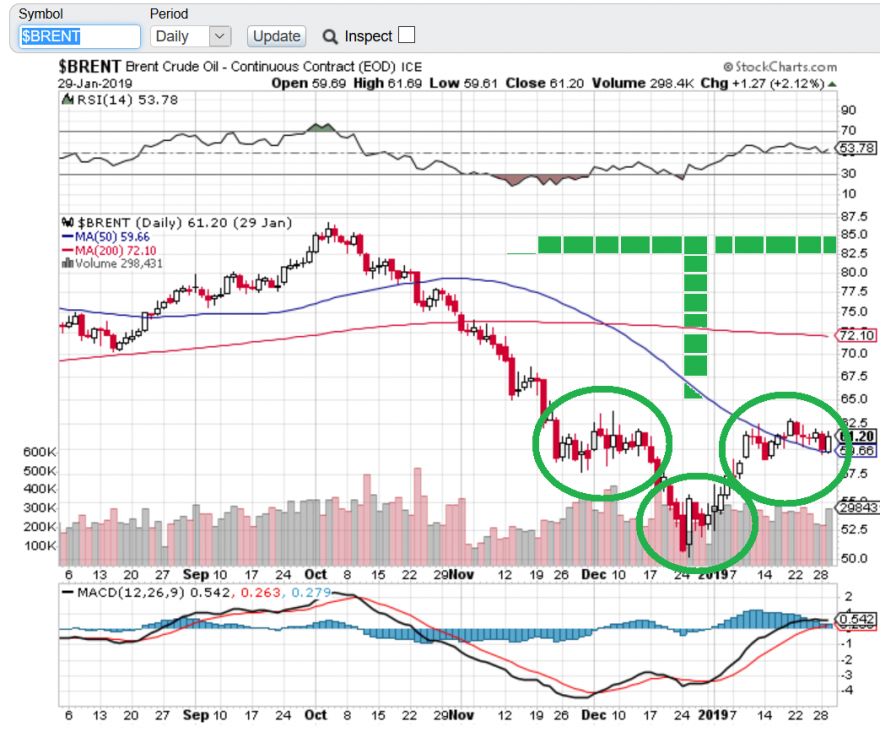The image size is (880, 732).
Task: Click the MACD(12,26,9) legend line icon
Action: click(x=67, y=593)
